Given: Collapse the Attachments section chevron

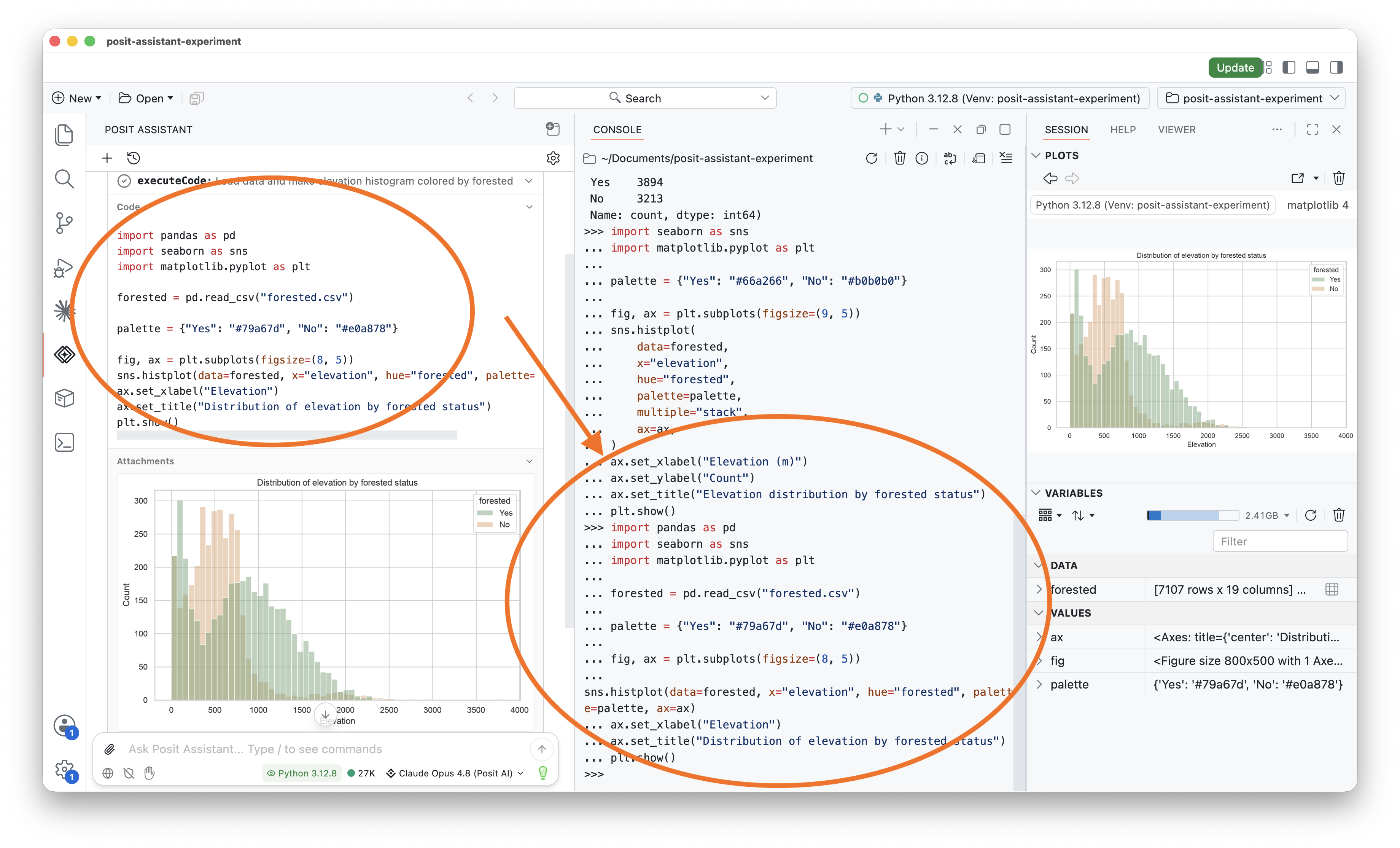Looking at the screenshot, I should click(x=530, y=461).
